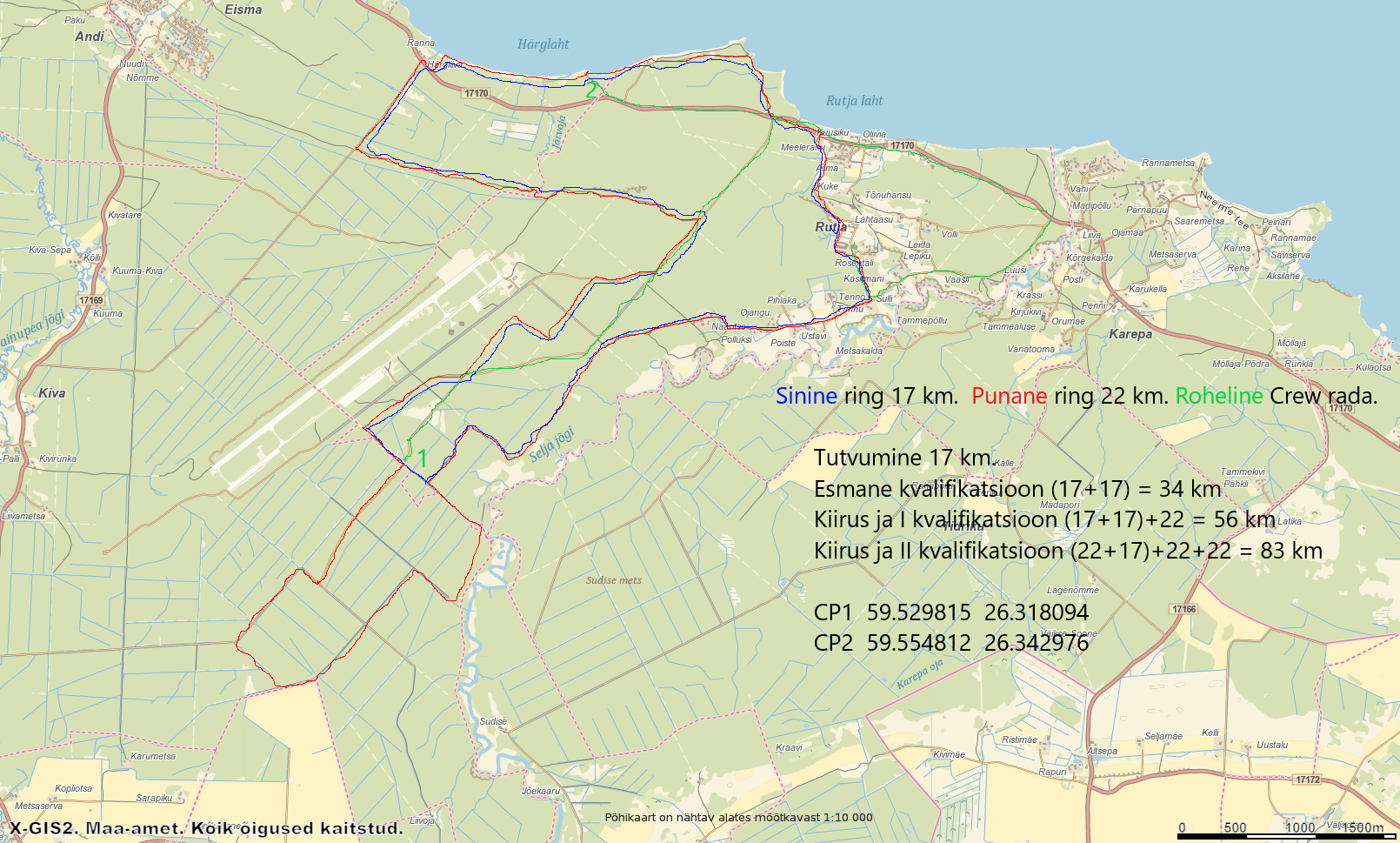Click the green checkpoint 2 marker near Härglaht
This screenshot has width=1400, height=843.
pyautogui.click(x=591, y=90)
